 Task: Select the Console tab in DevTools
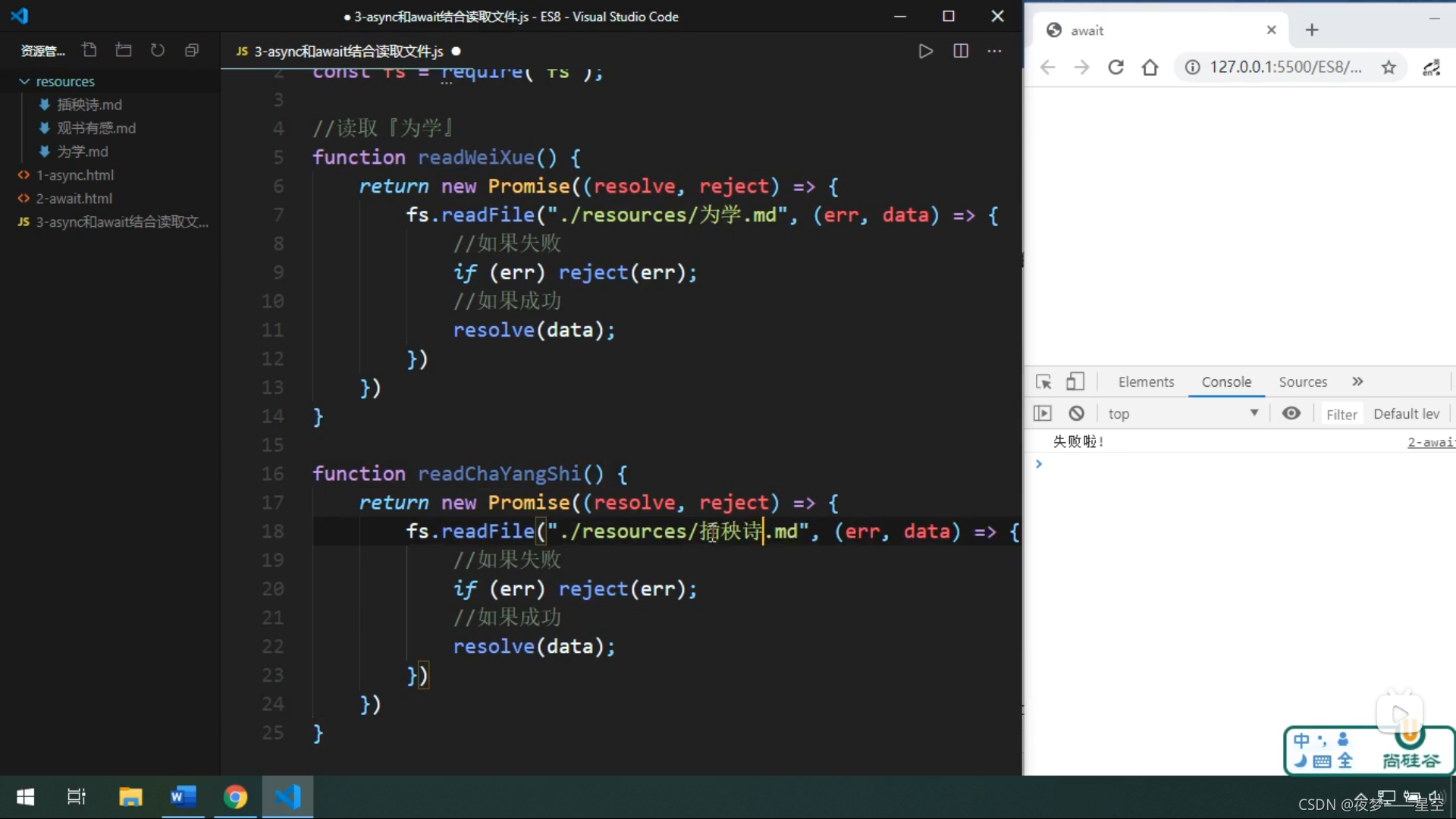coord(1225,381)
